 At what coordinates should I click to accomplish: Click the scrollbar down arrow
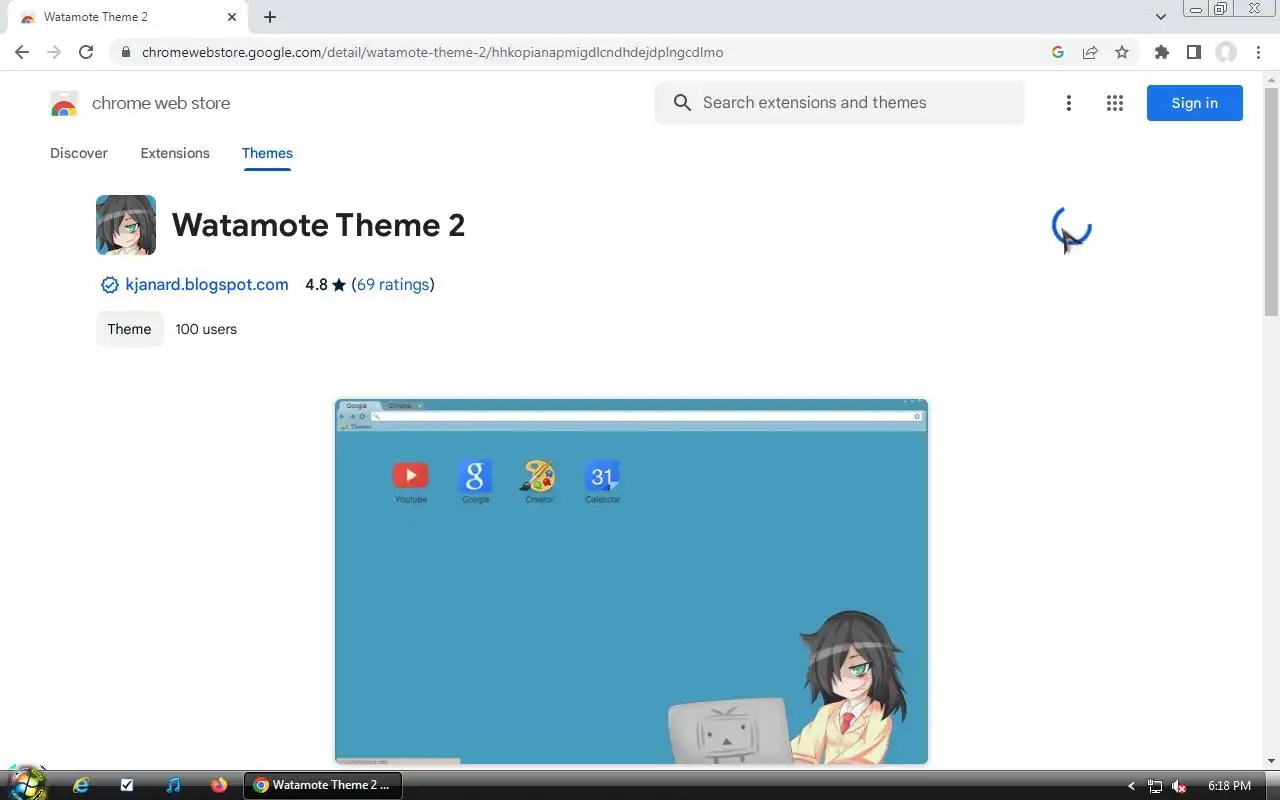[x=1271, y=761]
